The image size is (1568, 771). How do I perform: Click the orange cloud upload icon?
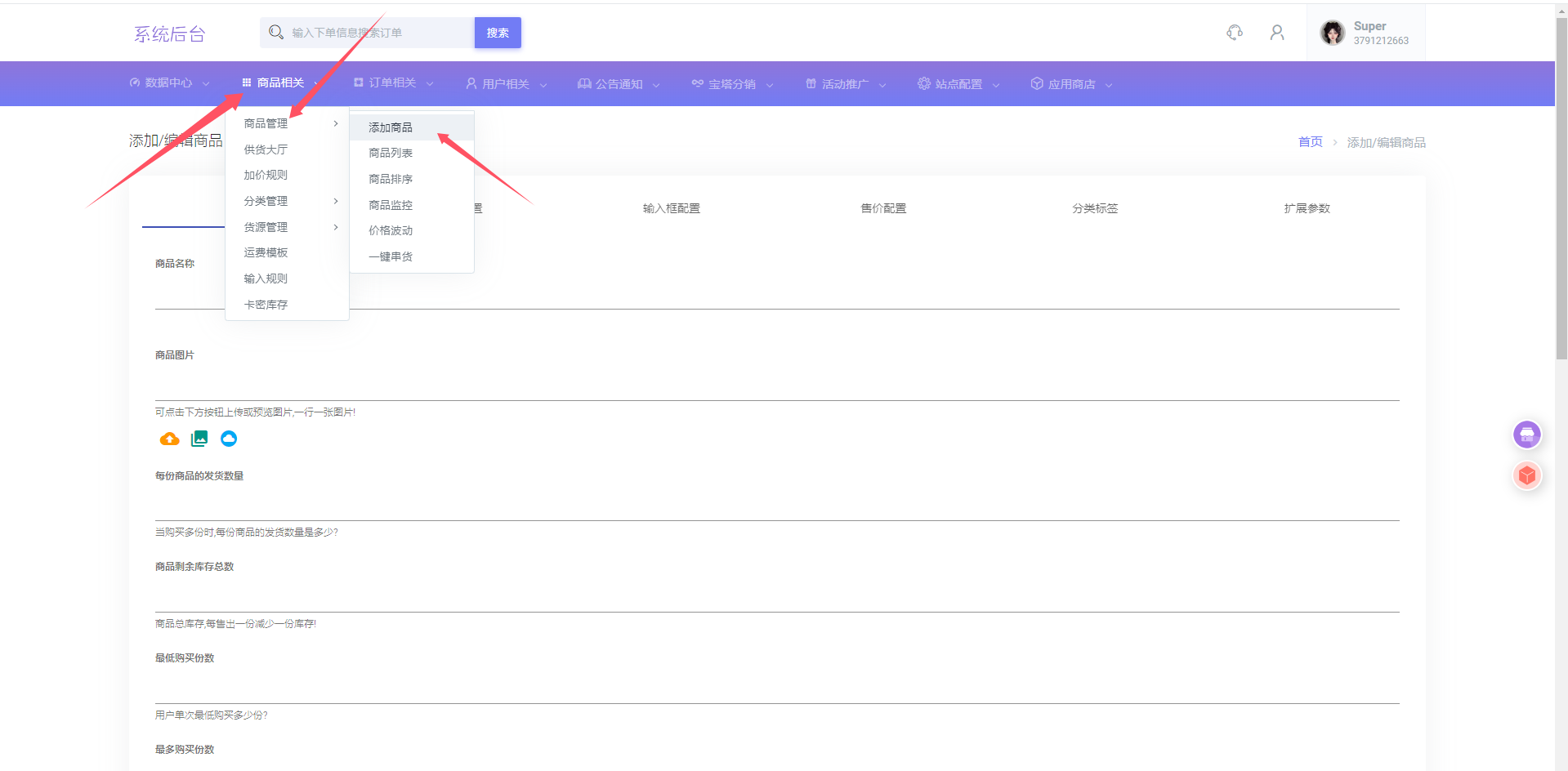(169, 439)
